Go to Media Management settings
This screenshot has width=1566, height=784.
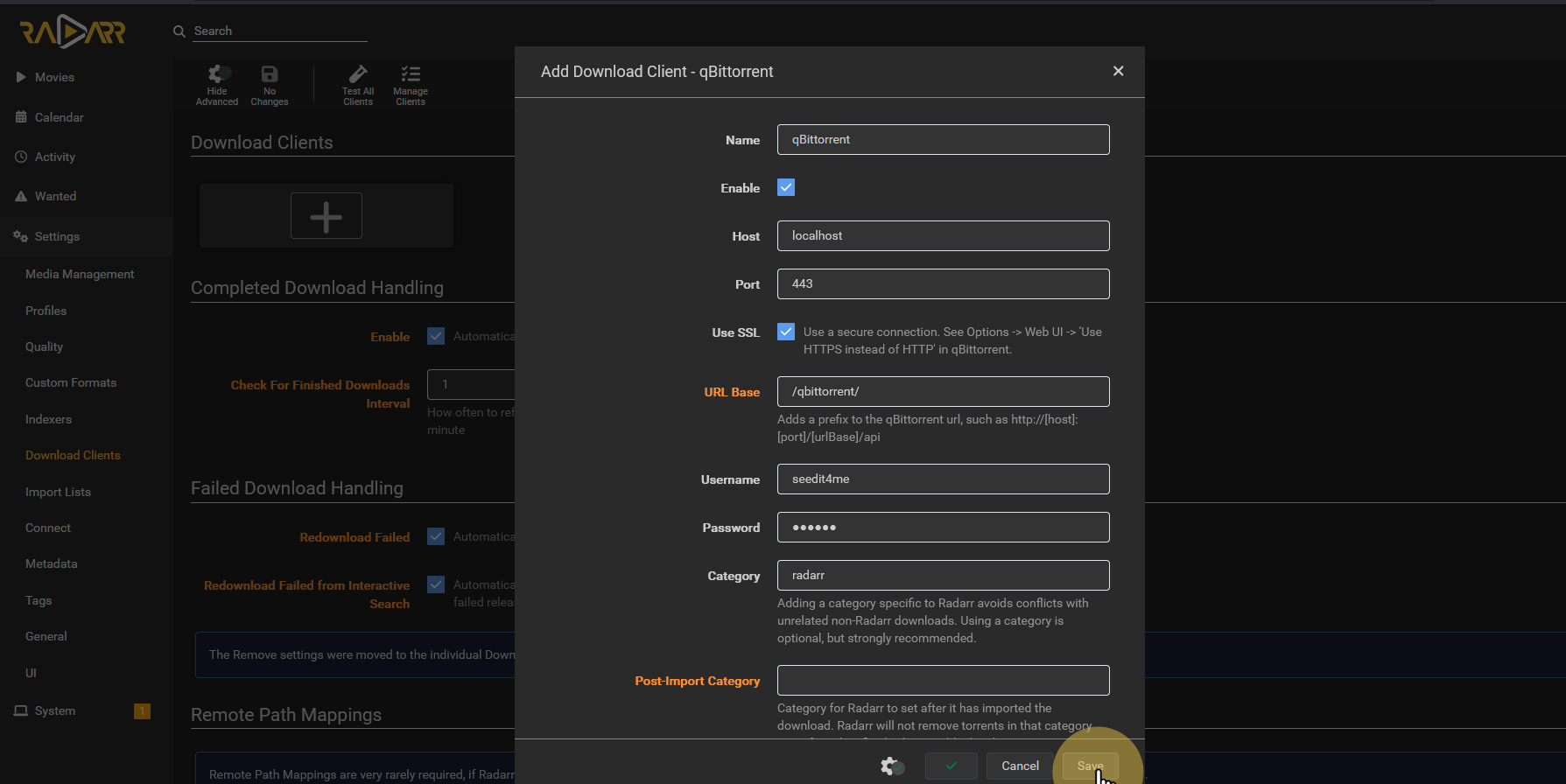pyautogui.click(x=80, y=274)
